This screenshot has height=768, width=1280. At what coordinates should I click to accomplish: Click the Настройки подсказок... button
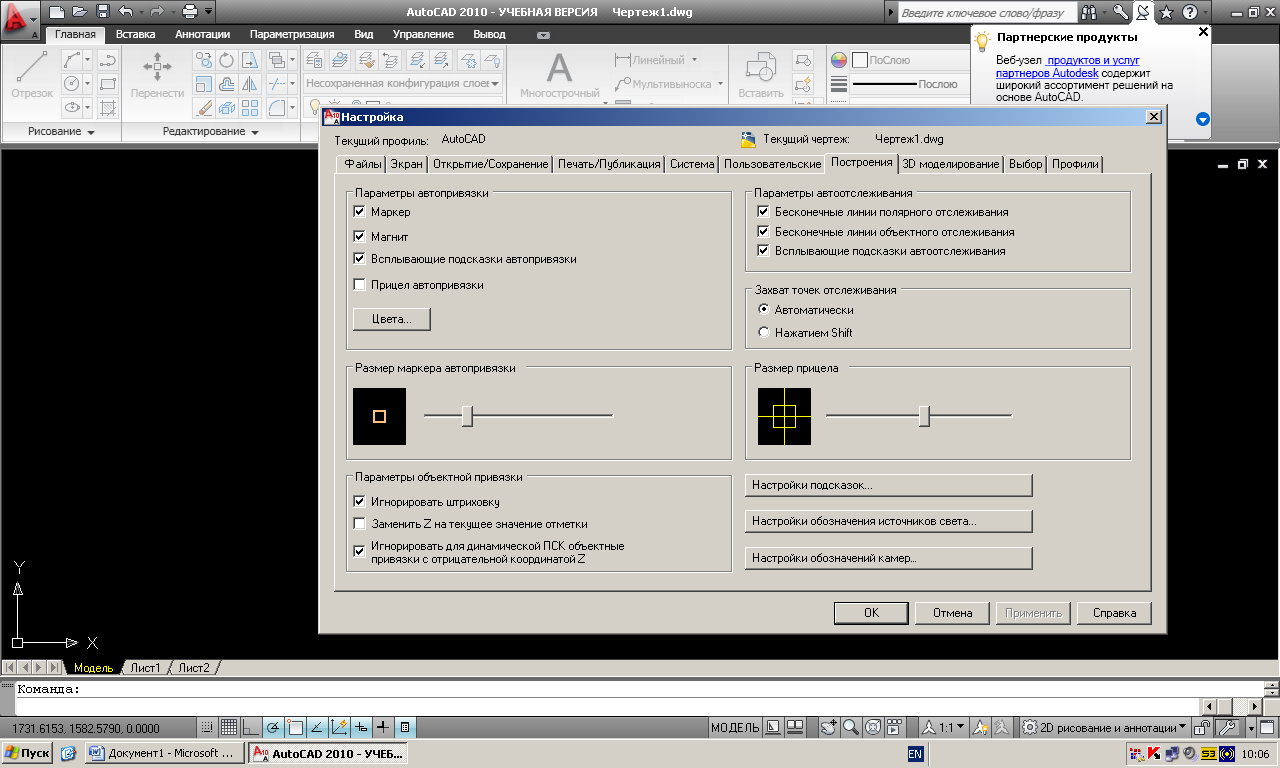[888, 485]
